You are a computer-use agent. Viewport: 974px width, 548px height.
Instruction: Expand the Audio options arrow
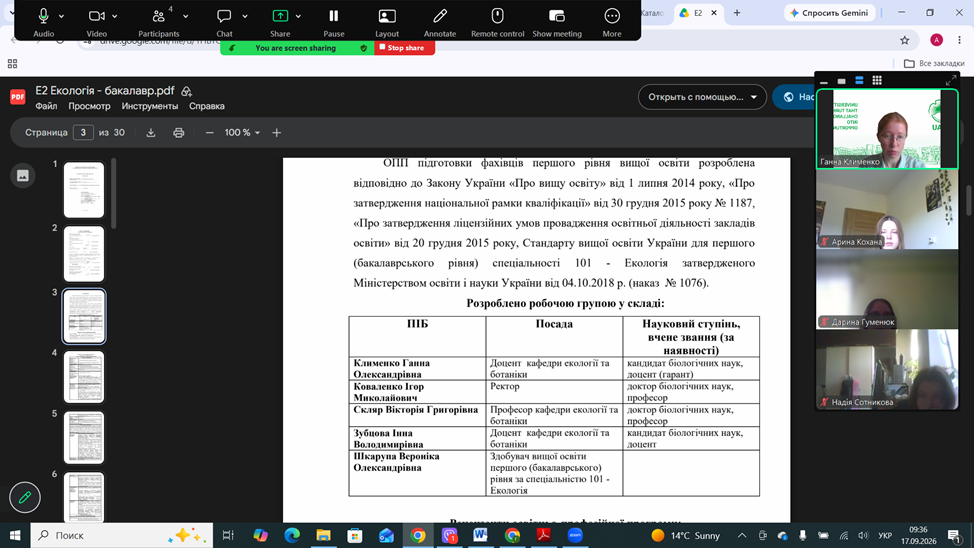click(x=61, y=17)
